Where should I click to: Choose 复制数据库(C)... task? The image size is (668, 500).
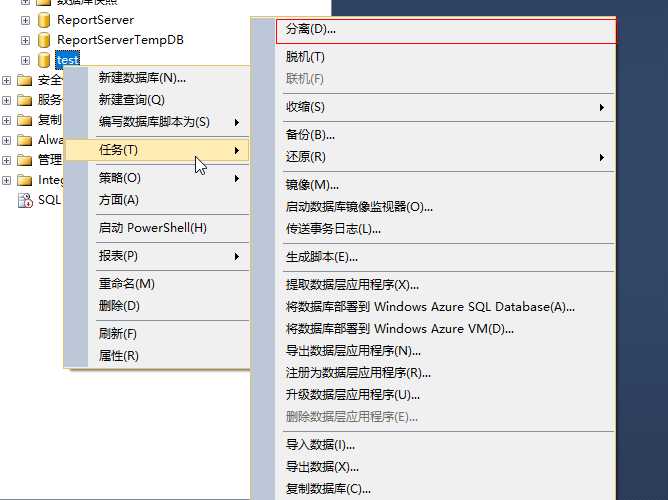click(x=434, y=489)
